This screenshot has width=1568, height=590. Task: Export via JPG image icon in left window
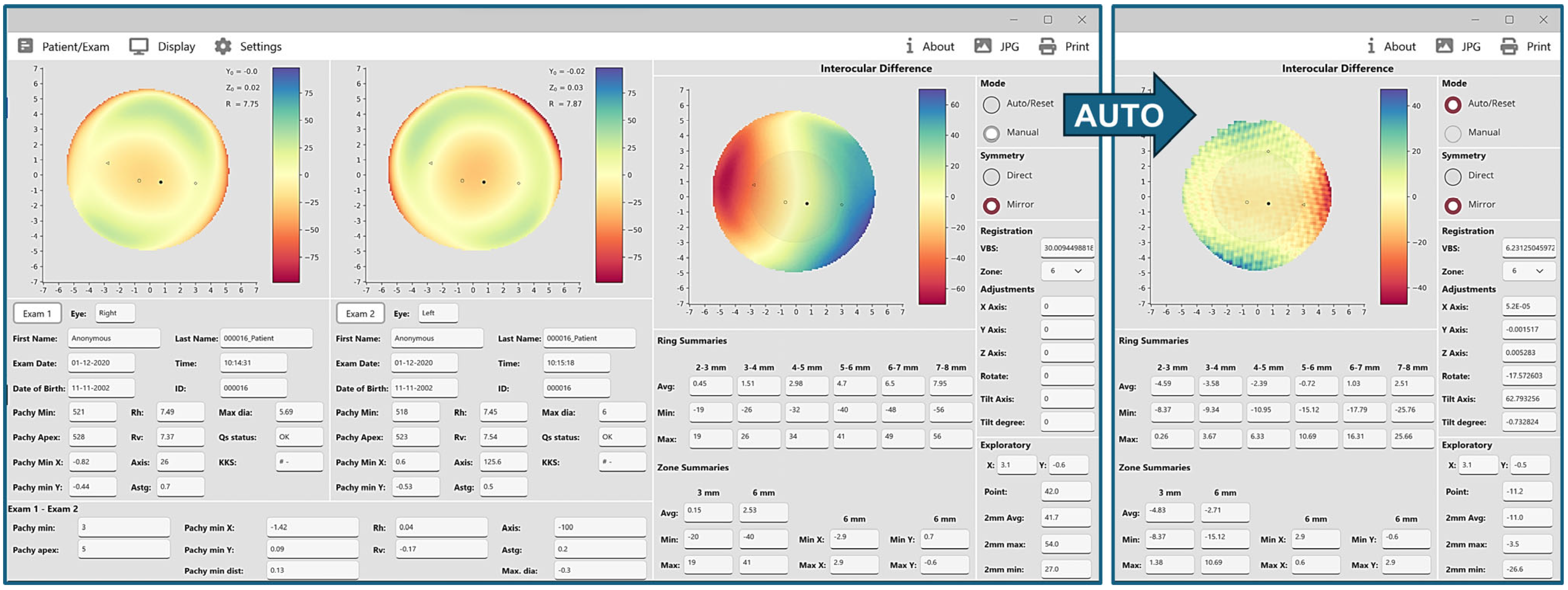(982, 46)
